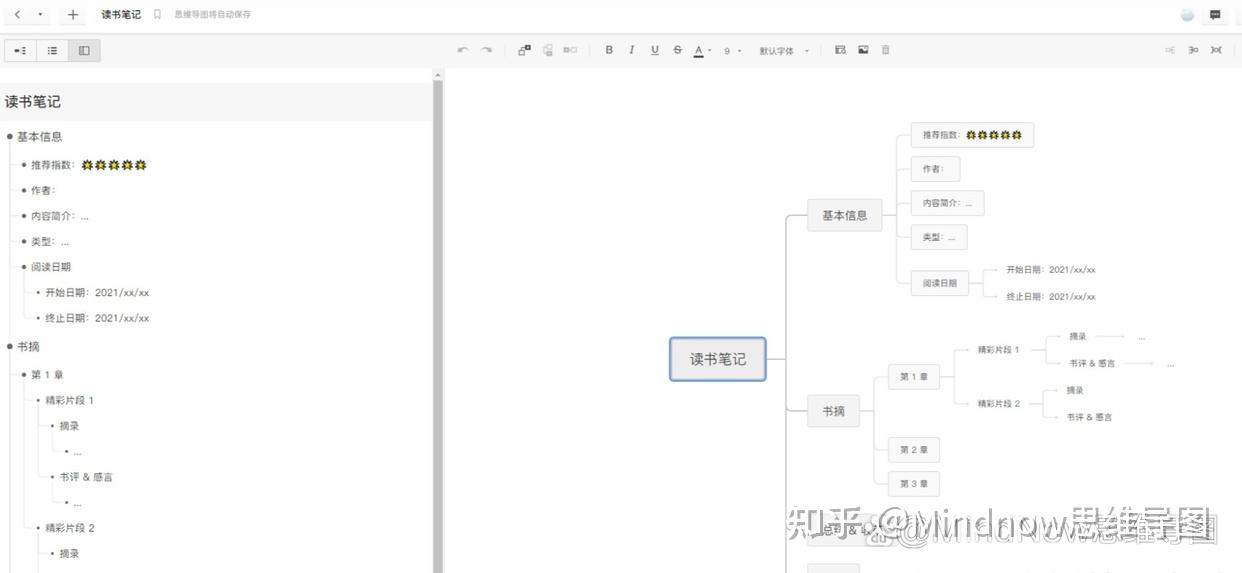
Task: Click the bookmark icon beside 读书笔记 title
Action: point(157,15)
